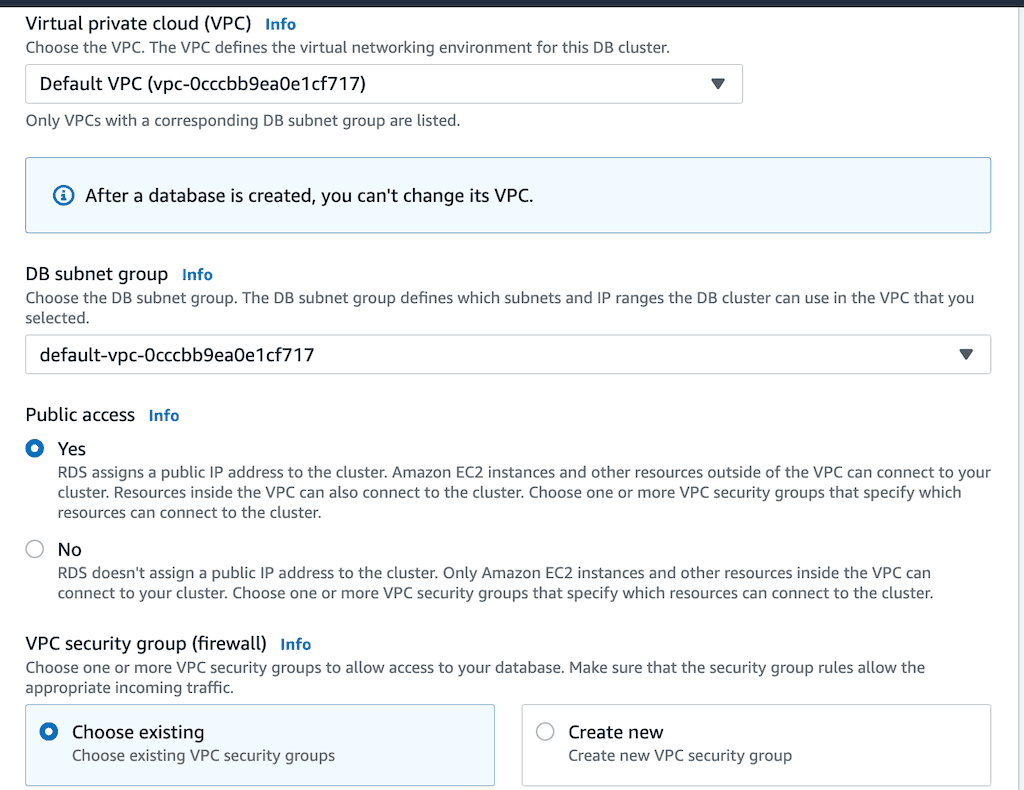
Task: Select No for Public access
Action: pos(35,549)
